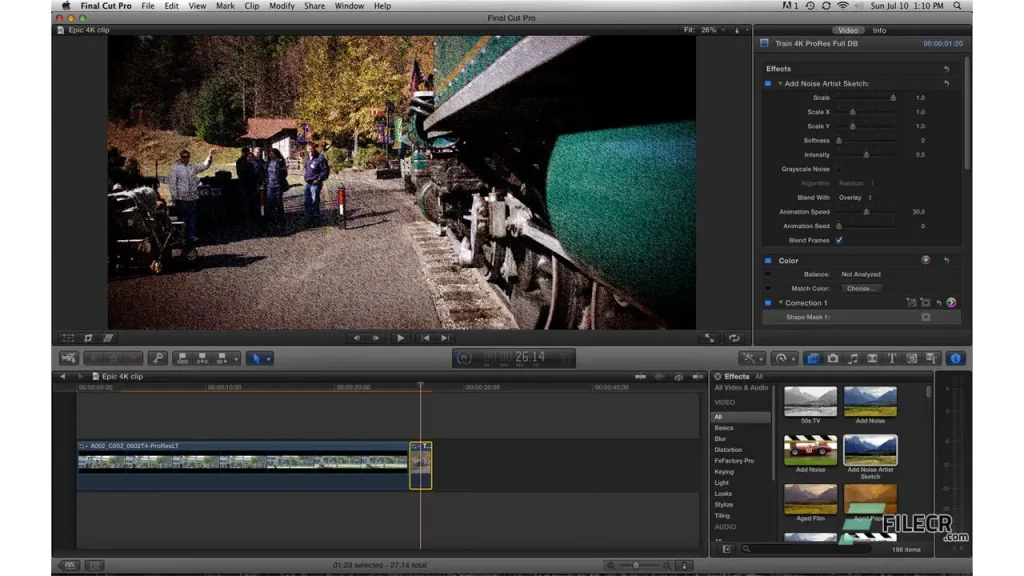Click the Match Color Choose button
The height and width of the screenshot is (576, 1024).
click(x=859, y=288)
